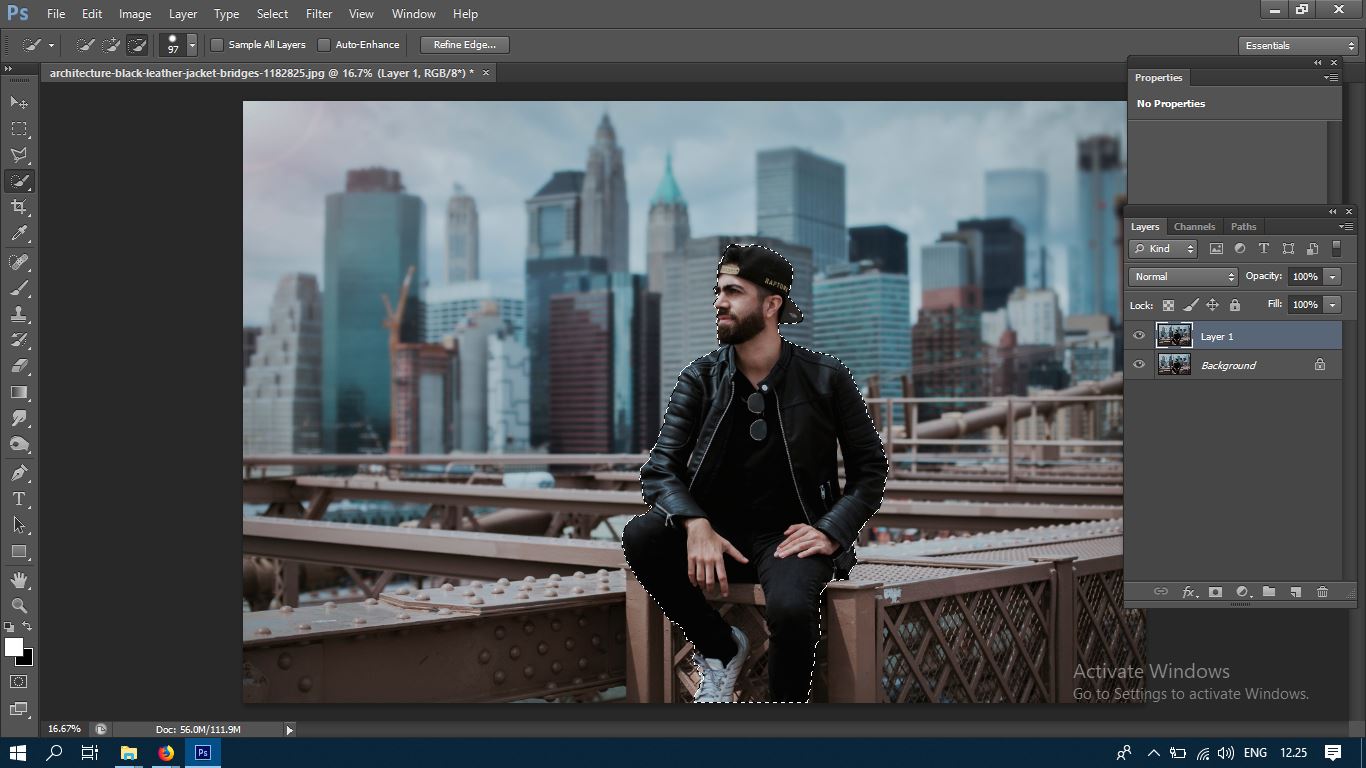Select the Eyedropper tool
This screenshot has height=768, width=1366.
[19, 234]
